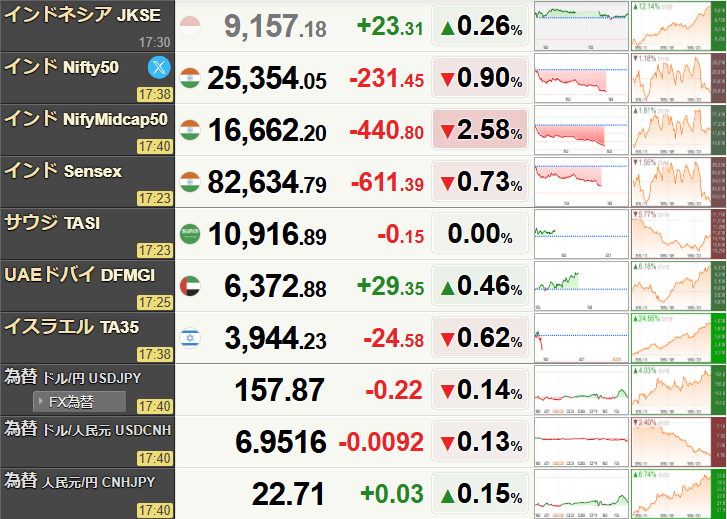Click the Indonesia flag icon beside JKSE

point(190,26)
